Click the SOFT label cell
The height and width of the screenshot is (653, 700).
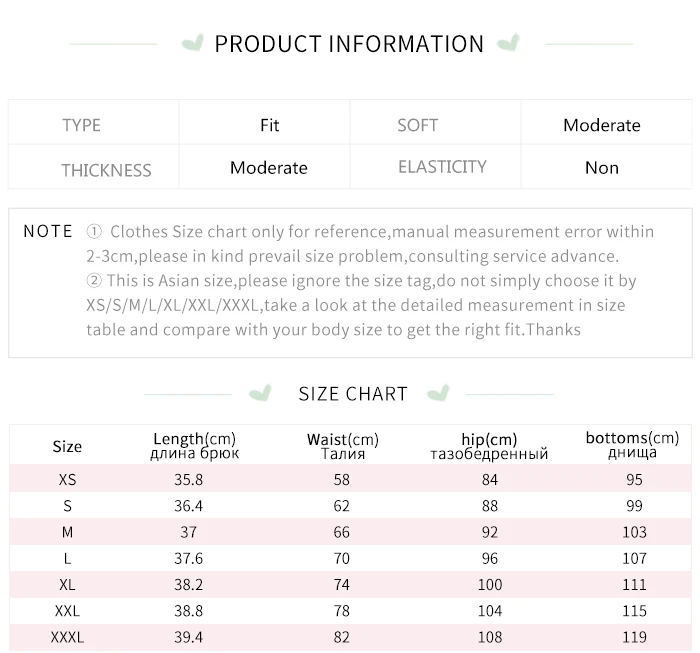click(417, 125)
